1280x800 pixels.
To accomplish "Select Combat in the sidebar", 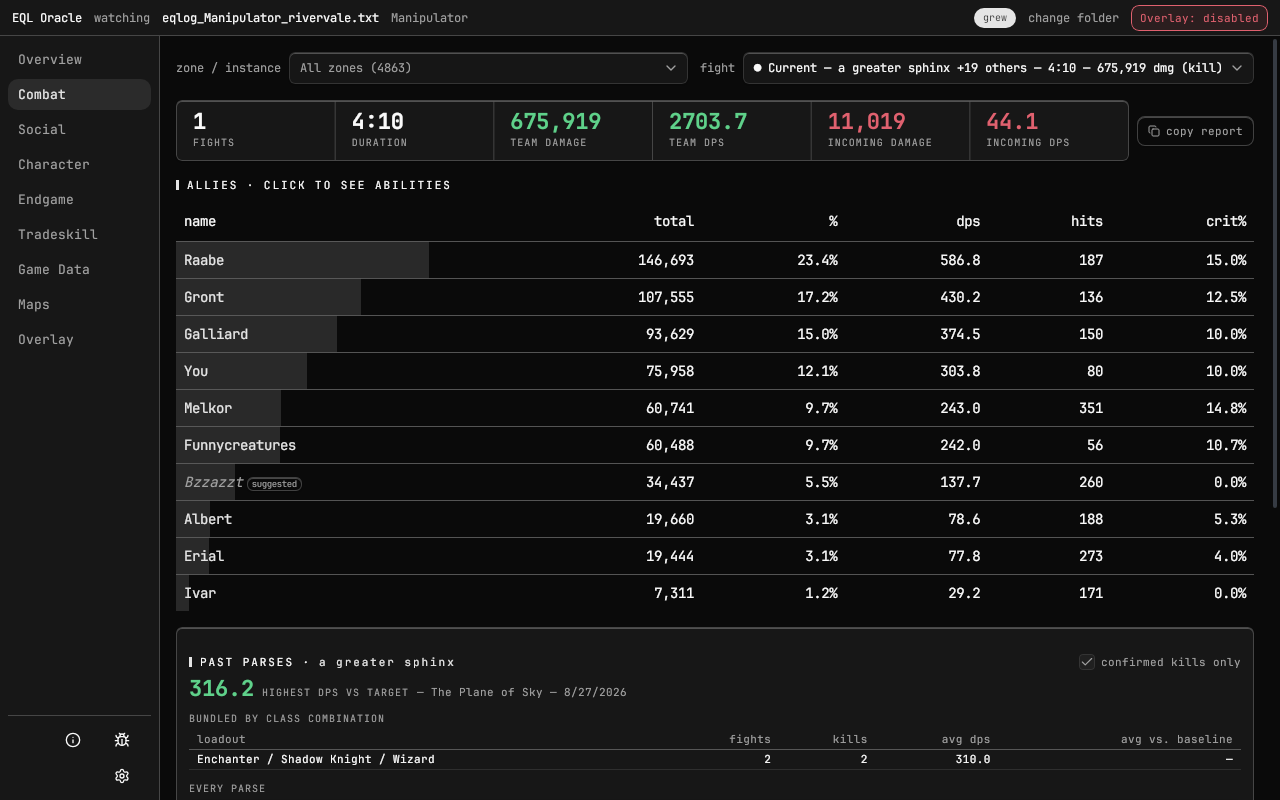I will (79, 94).
